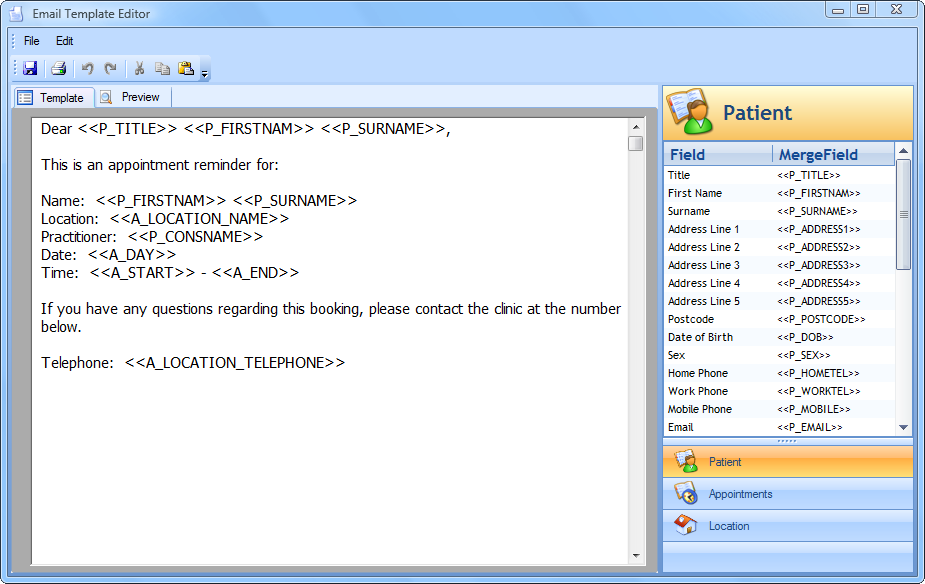Select the Email field row
Screen dimensions: 925x584
coord(779,427)
